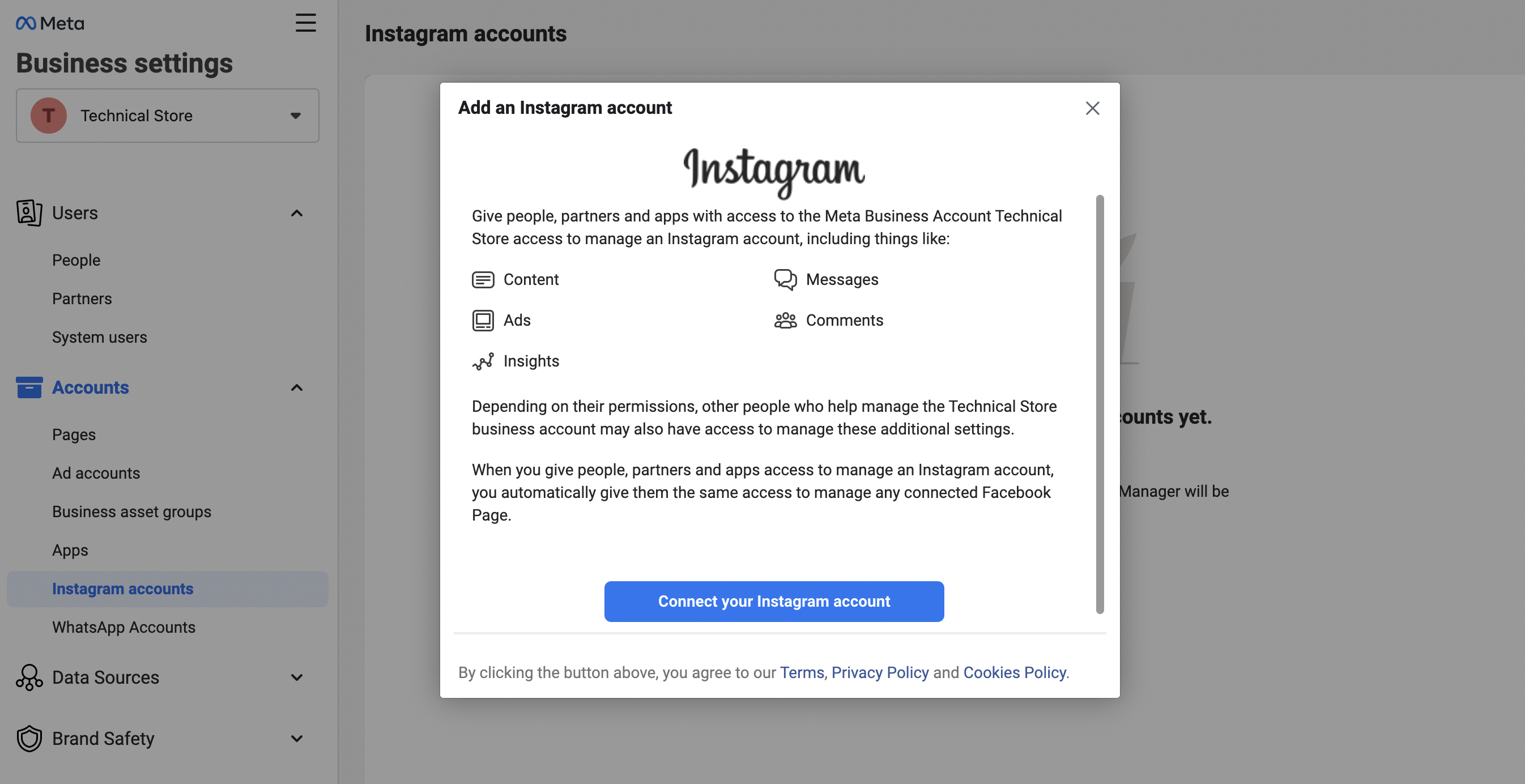The width and height of the screenshot is (1525, 784).
Task: Click the Messages icon
Action: [x=785, y=280]
